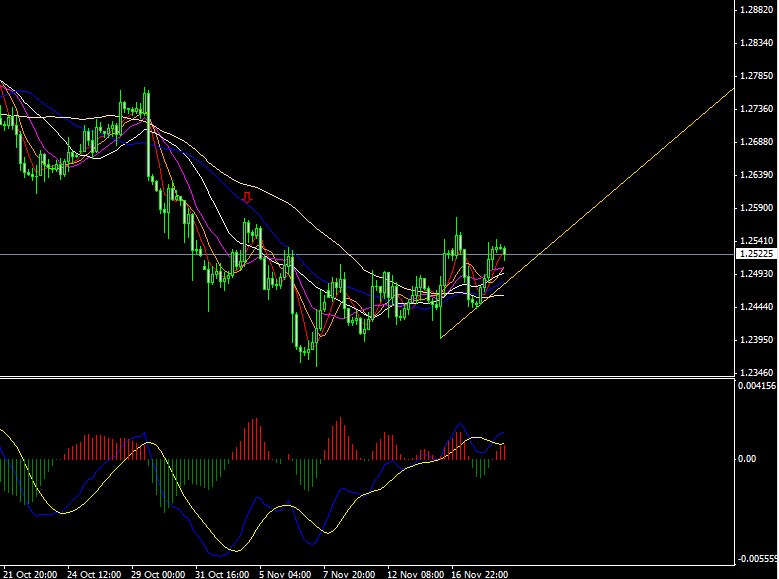779x579 pixels.
Task: Click price level 1.24930 on the axis
Action: click(757, 273)
